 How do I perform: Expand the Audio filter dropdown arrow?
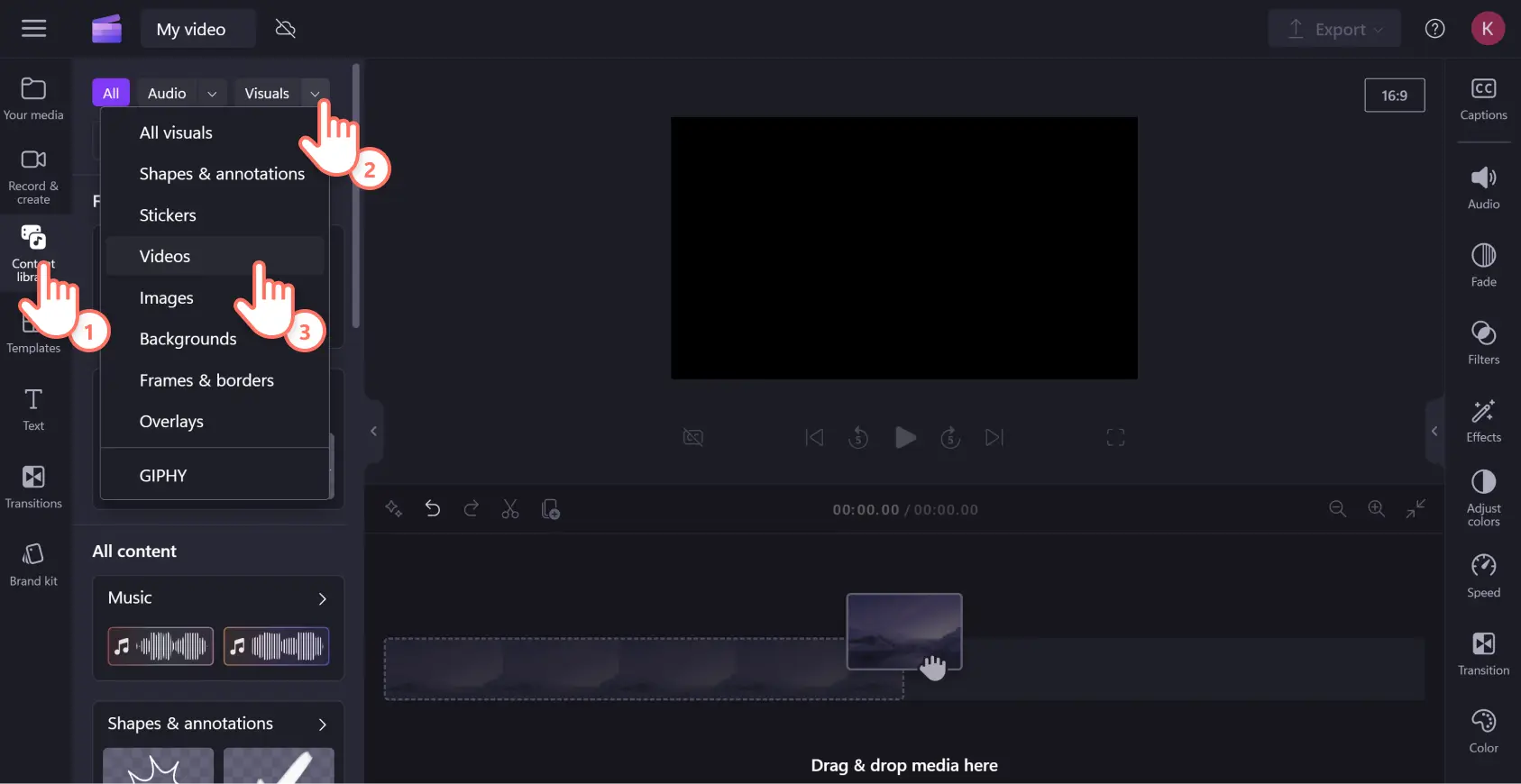tap(212, 94)
